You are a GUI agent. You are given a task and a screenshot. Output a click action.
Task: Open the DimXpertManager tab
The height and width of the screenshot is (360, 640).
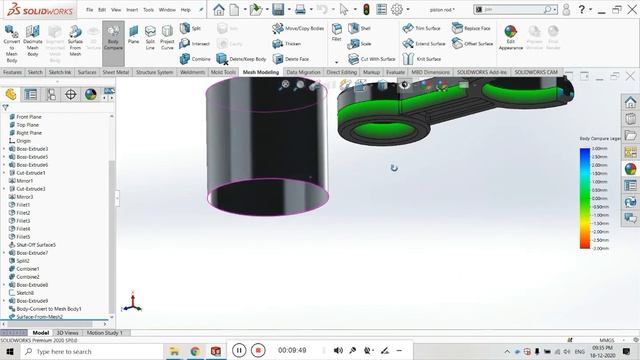point(71,95)
